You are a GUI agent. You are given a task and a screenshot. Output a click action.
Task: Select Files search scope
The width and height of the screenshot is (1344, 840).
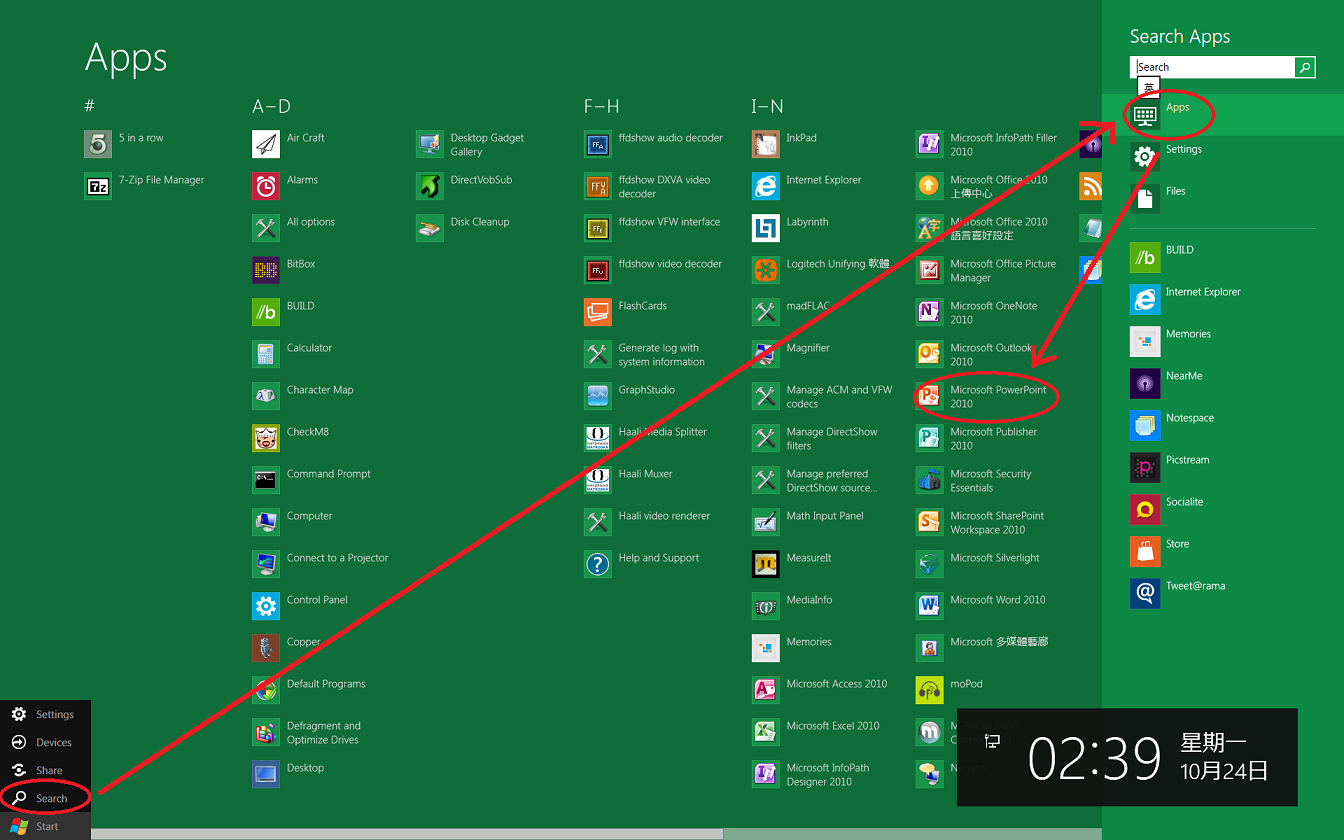coord(1223,198)
